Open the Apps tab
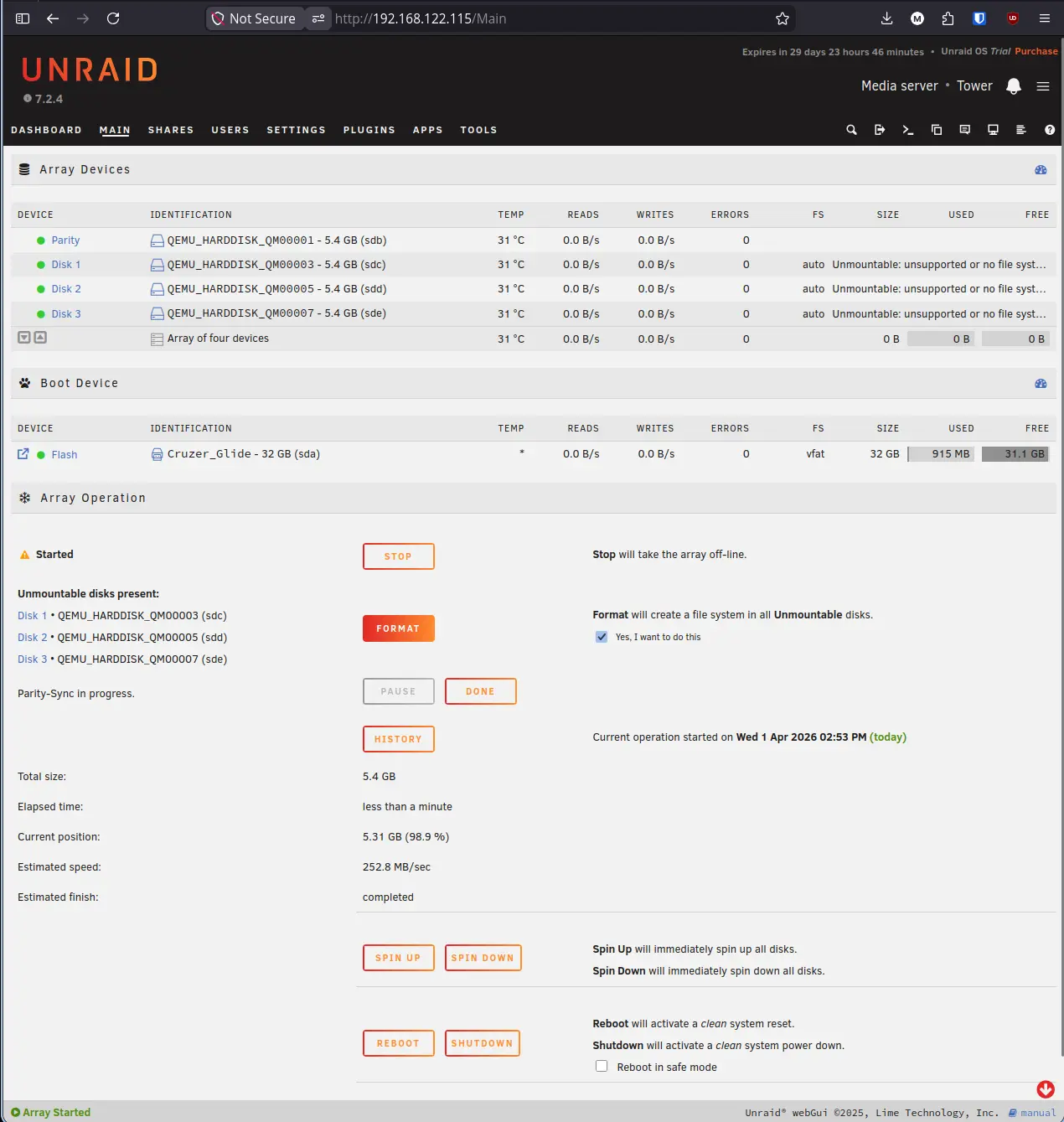Image resolution: width=1064 pixels, height=1122 pixels. (427, 130)
